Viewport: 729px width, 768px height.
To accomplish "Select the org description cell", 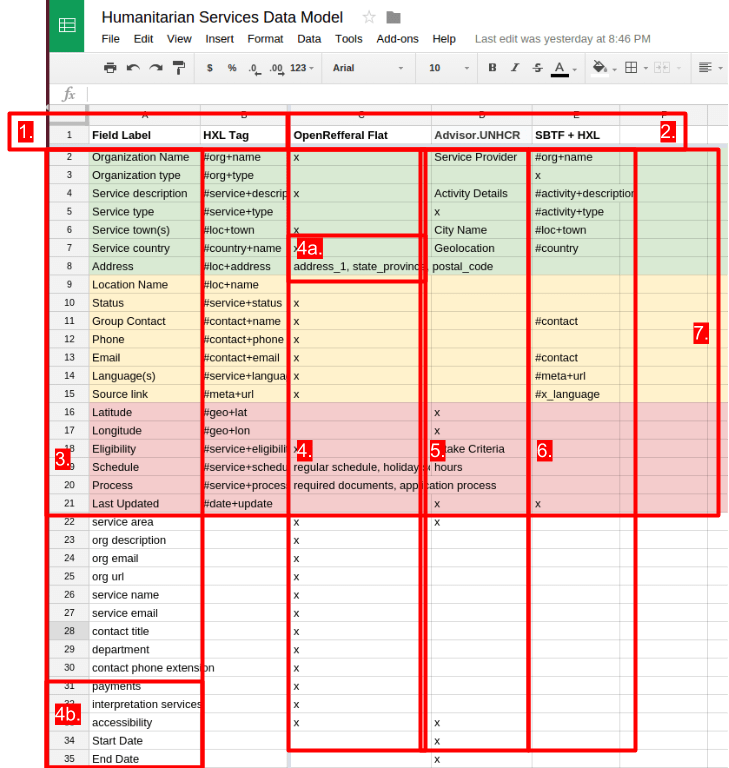I will (145, 540).
